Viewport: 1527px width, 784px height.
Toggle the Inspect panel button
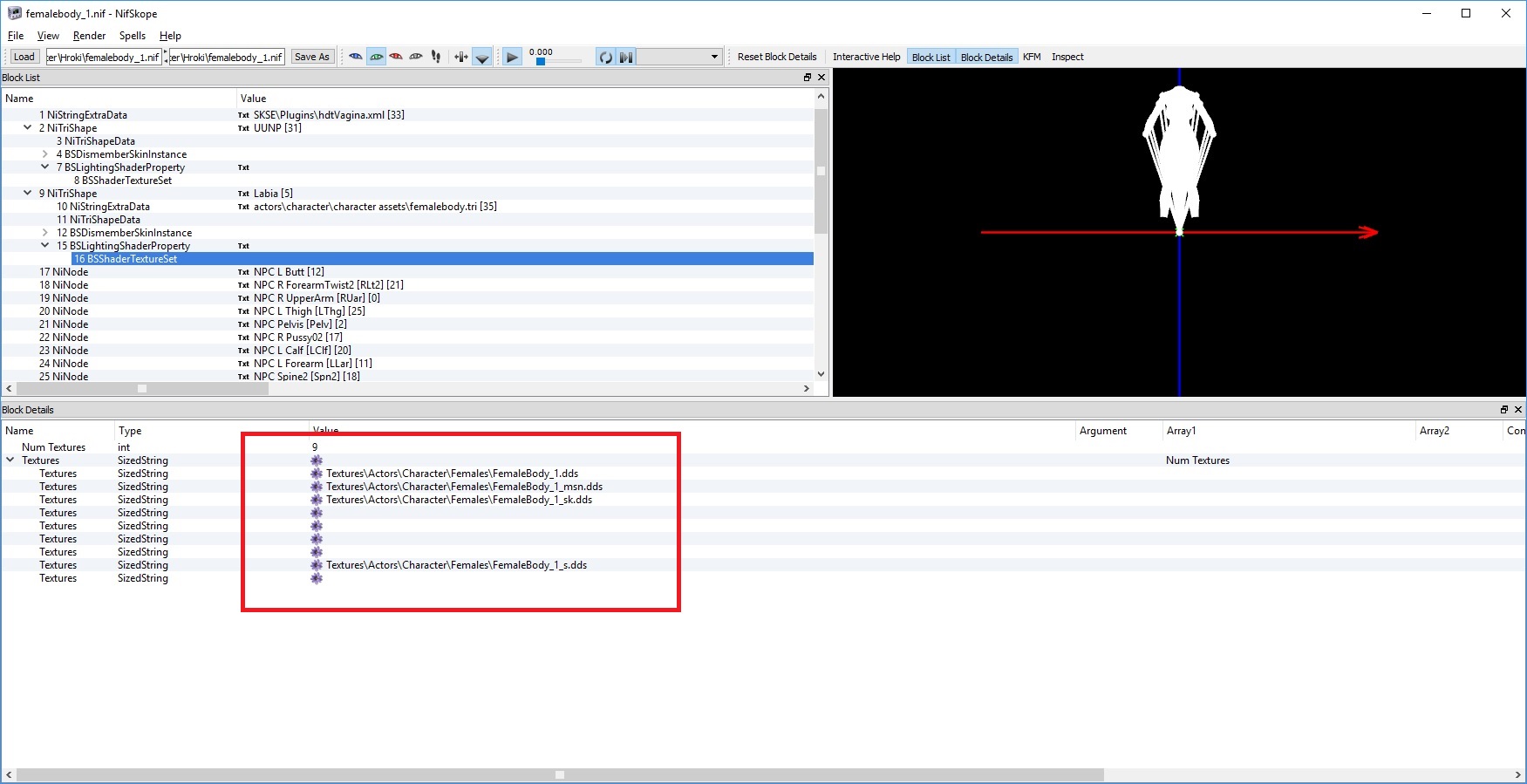[1067, 57]
